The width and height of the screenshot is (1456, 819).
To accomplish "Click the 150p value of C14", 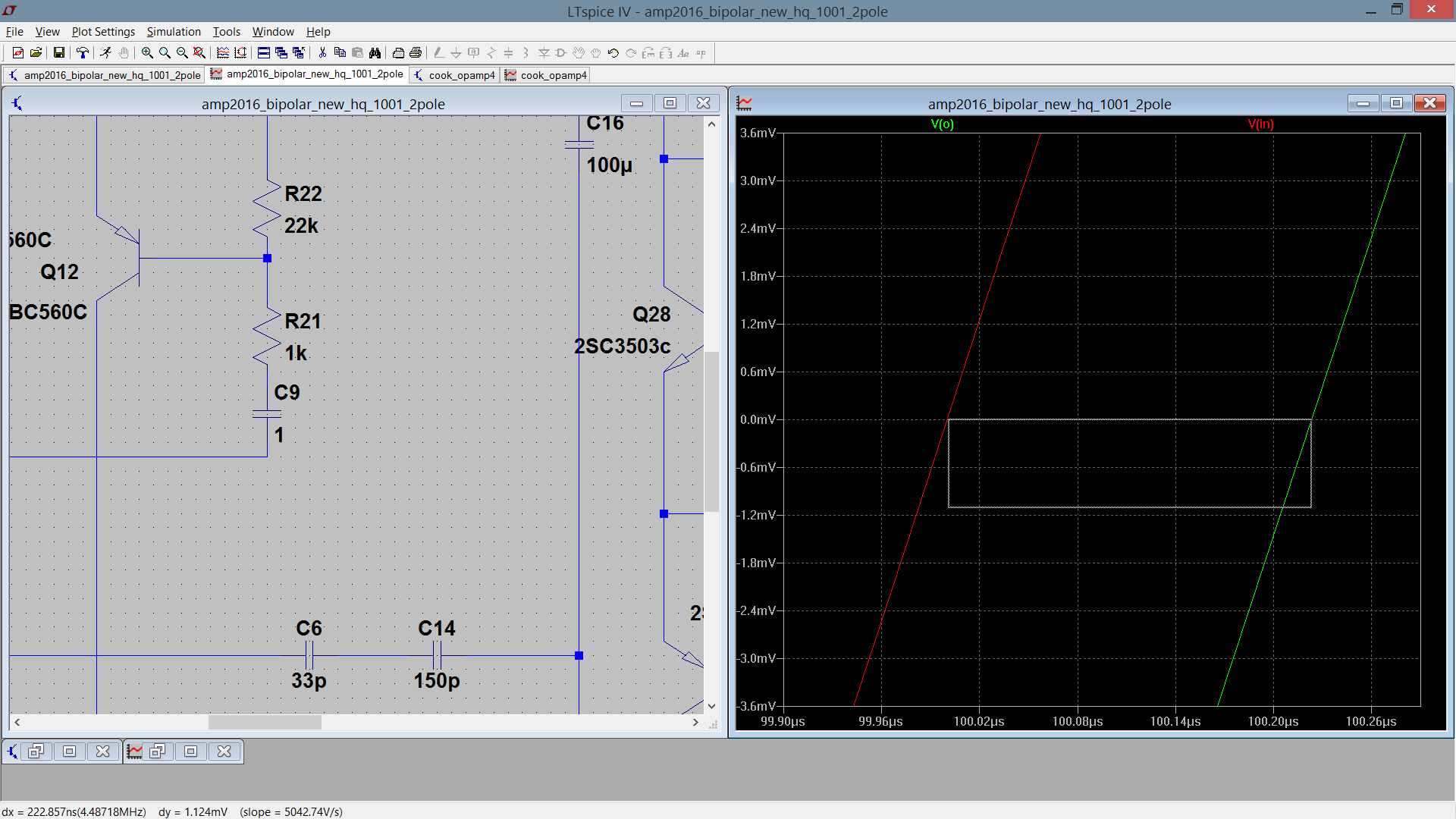I will 437,681.
